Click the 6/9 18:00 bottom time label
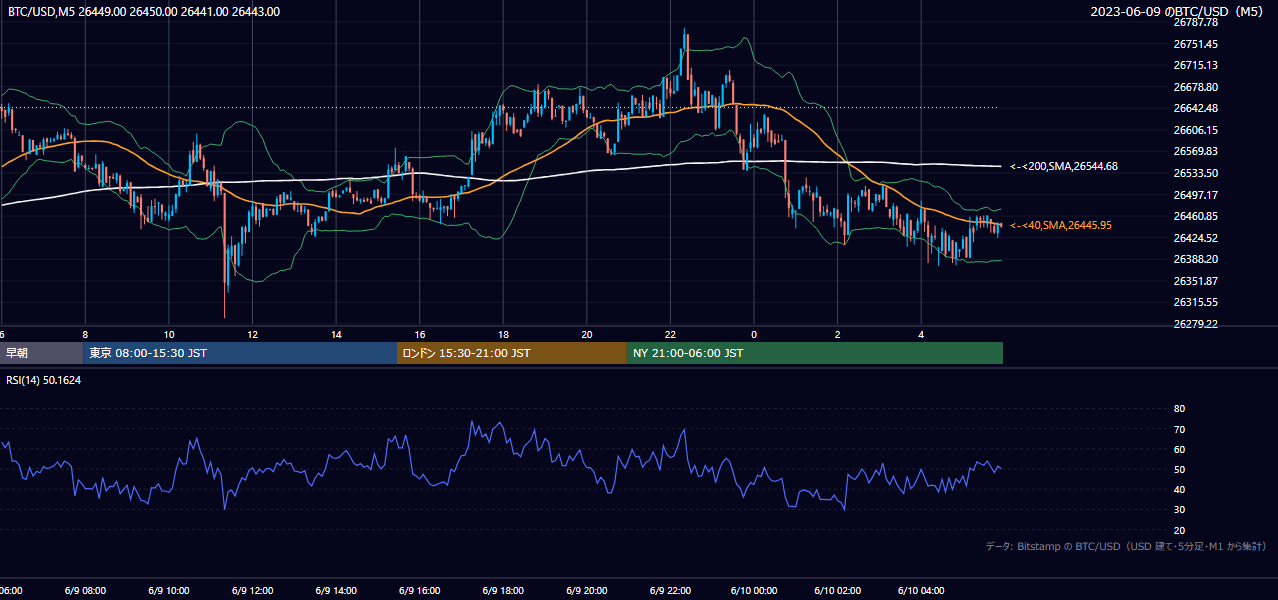Image resolution: width=1278 pixels, height=600 pixels. pyautogui.click(x=504, y=591)
